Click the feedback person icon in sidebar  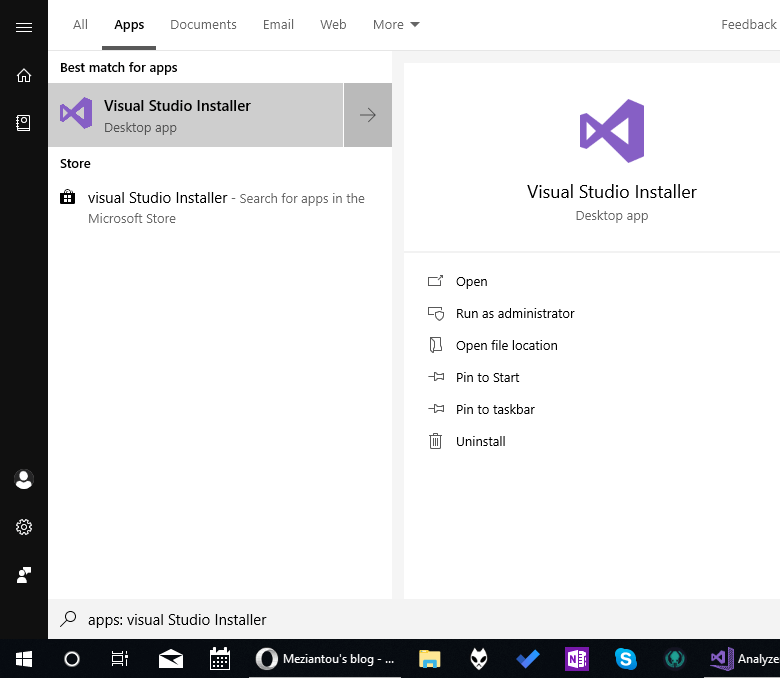[24, 575]
